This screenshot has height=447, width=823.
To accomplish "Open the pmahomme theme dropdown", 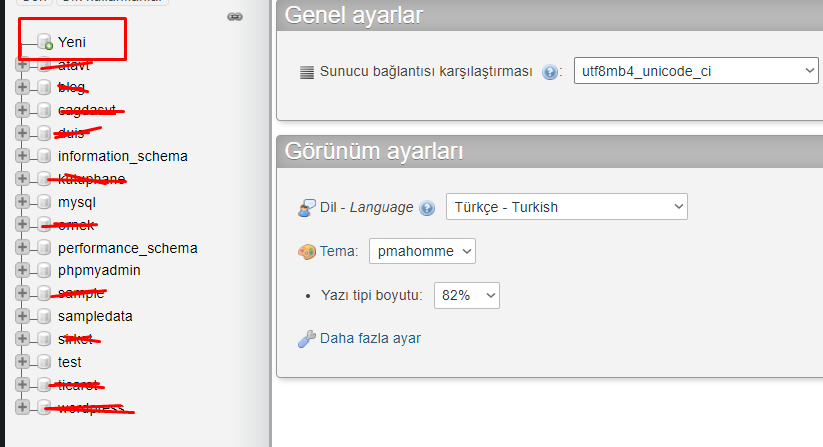I will coord(422,251).
